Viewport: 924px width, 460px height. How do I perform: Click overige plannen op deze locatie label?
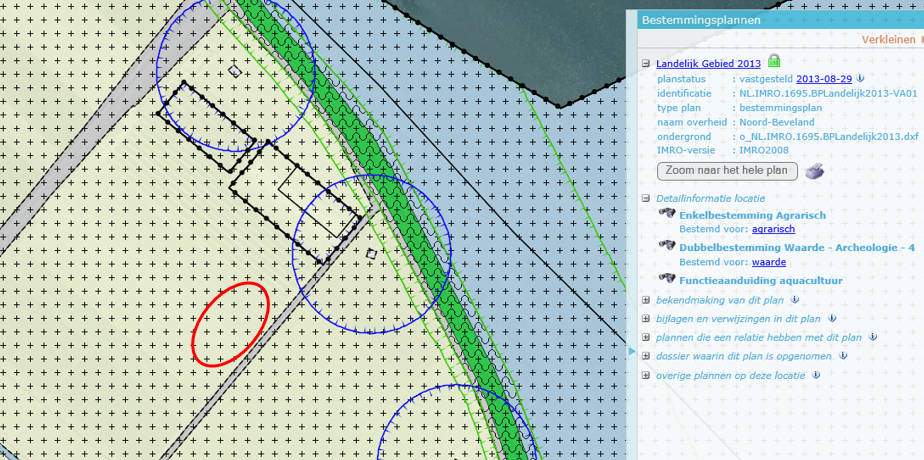click(x=730, y=376)
